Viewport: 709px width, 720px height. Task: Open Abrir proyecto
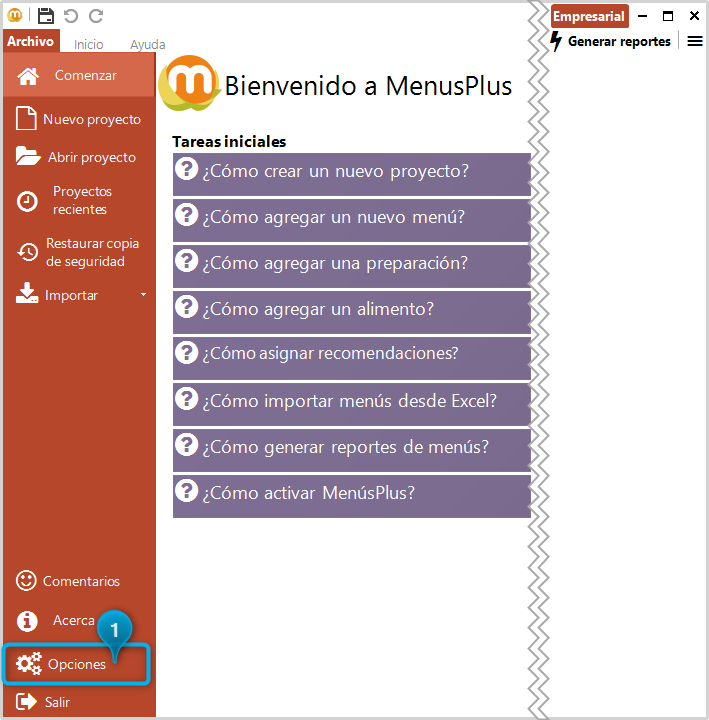79,157
